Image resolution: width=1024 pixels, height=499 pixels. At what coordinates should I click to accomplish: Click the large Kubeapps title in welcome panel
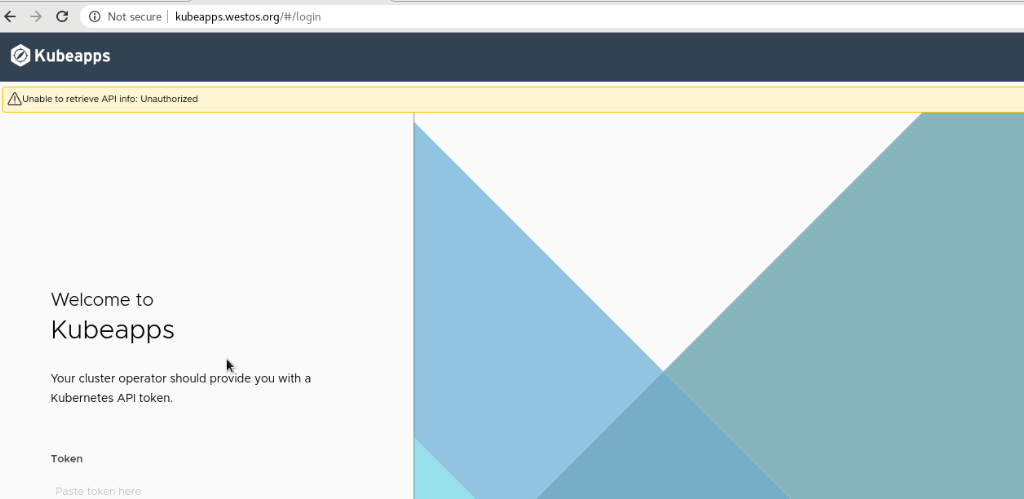pyautogui.click(x=112, y=330)
